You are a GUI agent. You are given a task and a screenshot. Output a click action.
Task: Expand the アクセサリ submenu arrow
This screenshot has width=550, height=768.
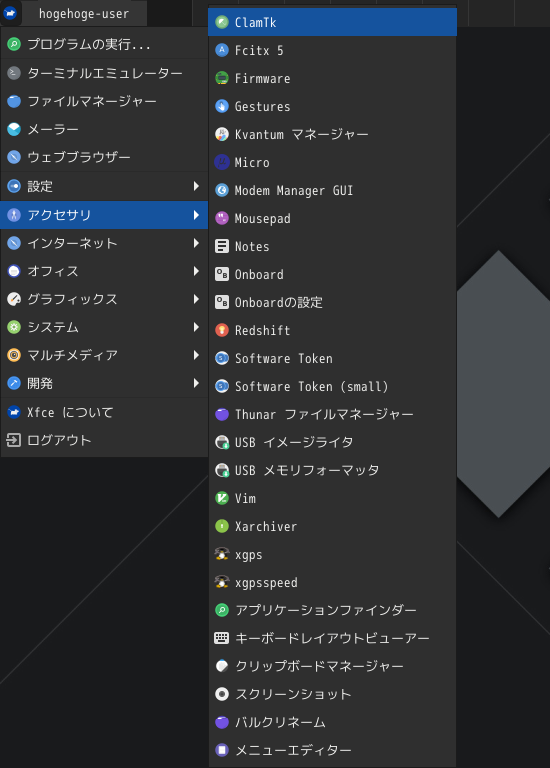[196, 215]
